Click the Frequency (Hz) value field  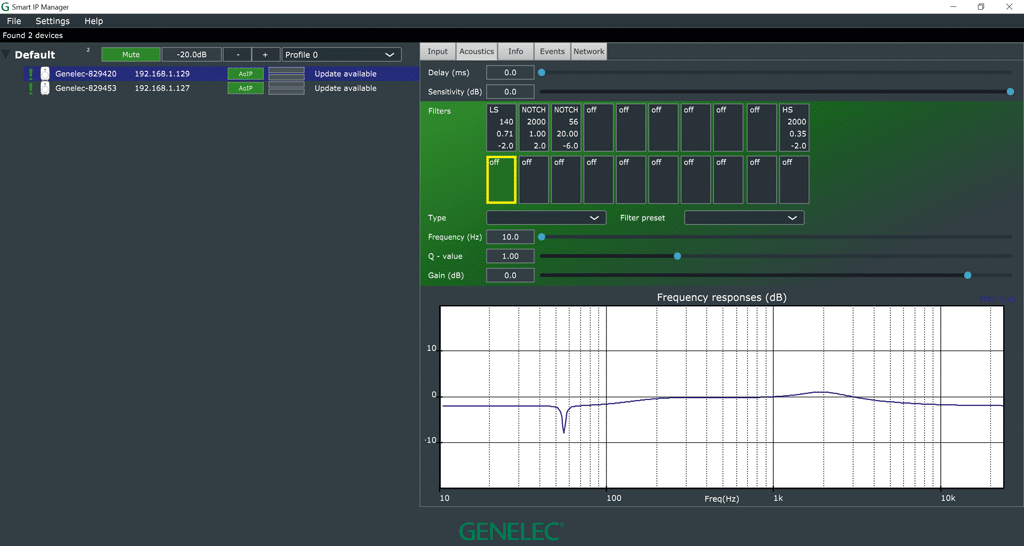[510, 237]
